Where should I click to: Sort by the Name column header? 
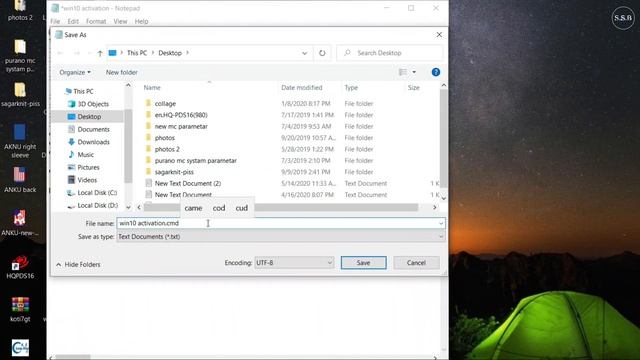click(152, 87)
